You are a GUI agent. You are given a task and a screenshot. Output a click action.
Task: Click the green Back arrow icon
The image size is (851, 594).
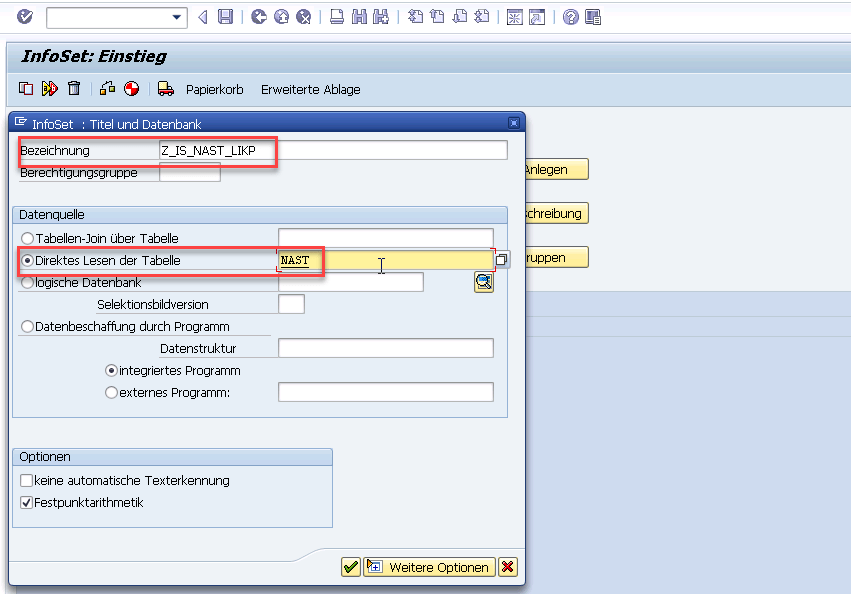tap(259, 16)
